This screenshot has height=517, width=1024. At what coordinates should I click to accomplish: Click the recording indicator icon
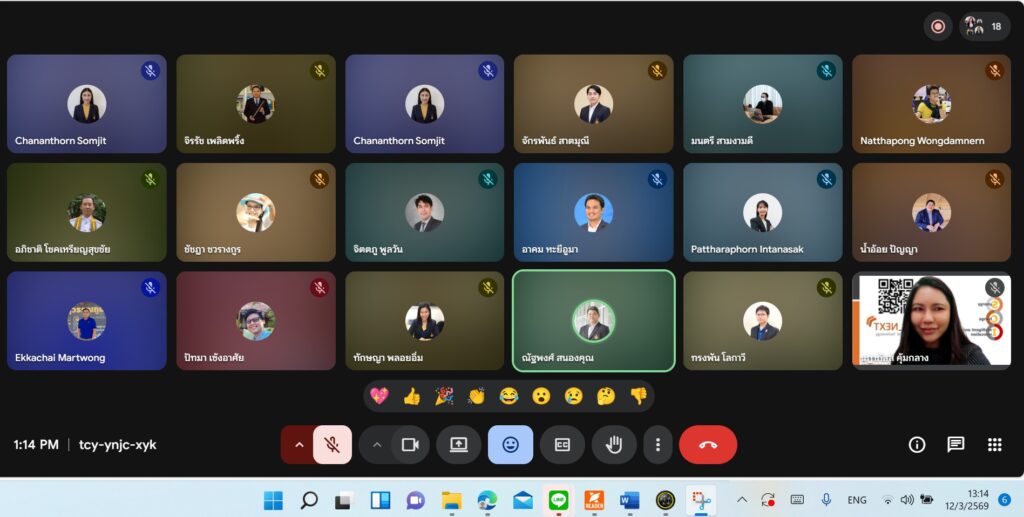click(x=938, y=26)
